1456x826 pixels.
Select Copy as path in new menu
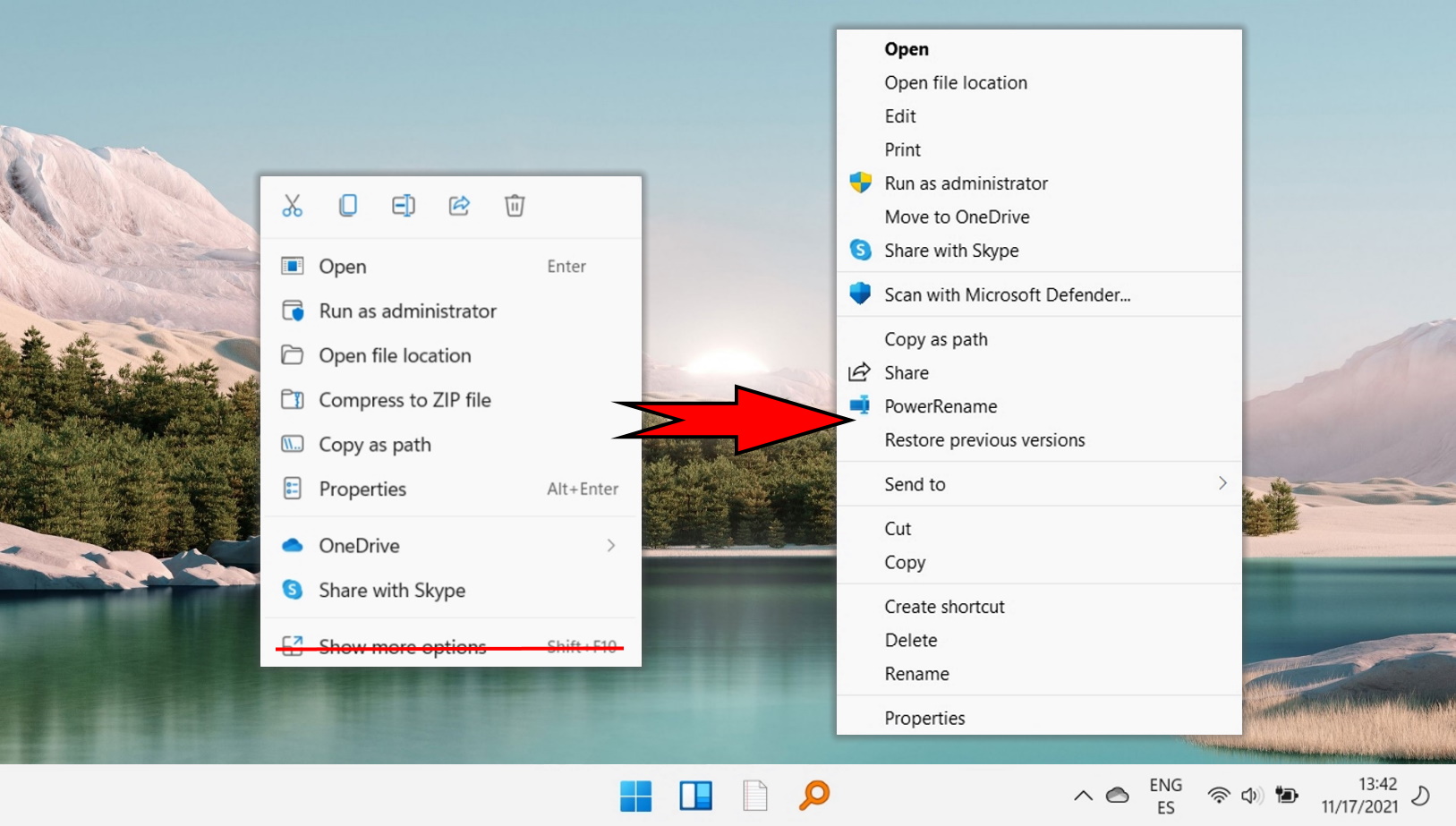(x=451, y=445)
